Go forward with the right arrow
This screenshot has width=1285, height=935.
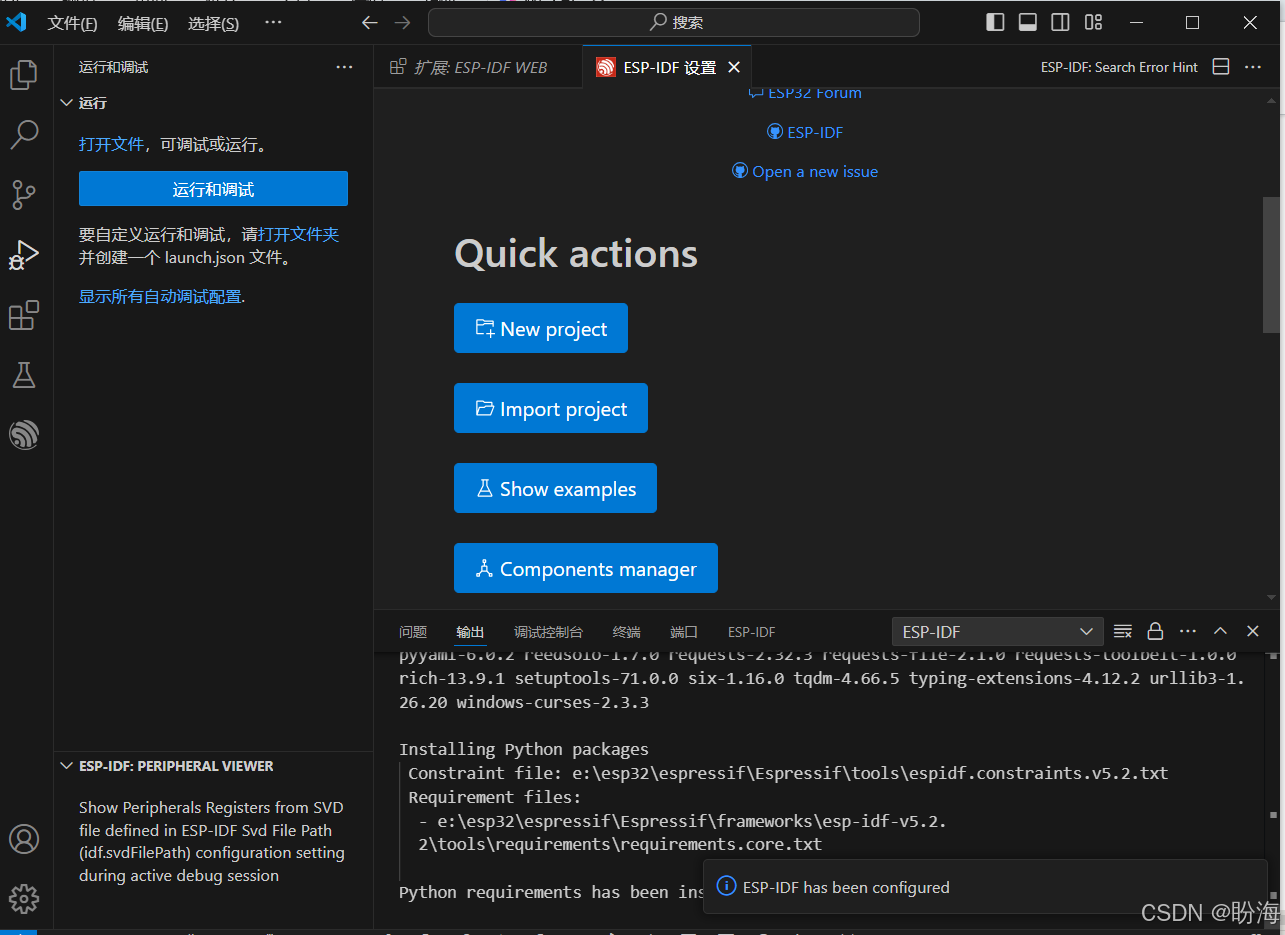click(x=402, y=22)
